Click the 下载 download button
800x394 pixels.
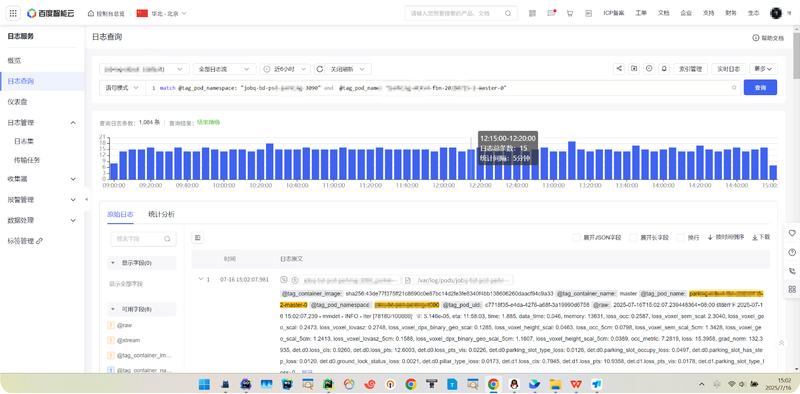(761, 237)
